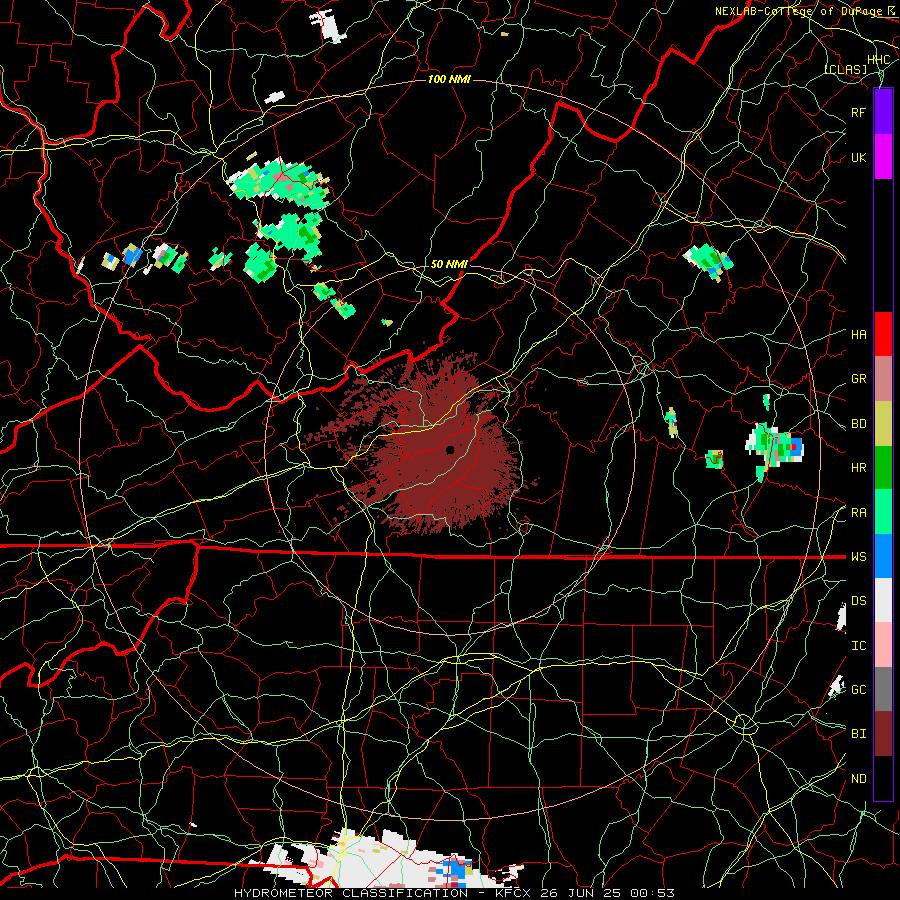Viewport: 900px width, 900px height.
Task: Click the blue WS legend swatch
Action: coord(883,556)
